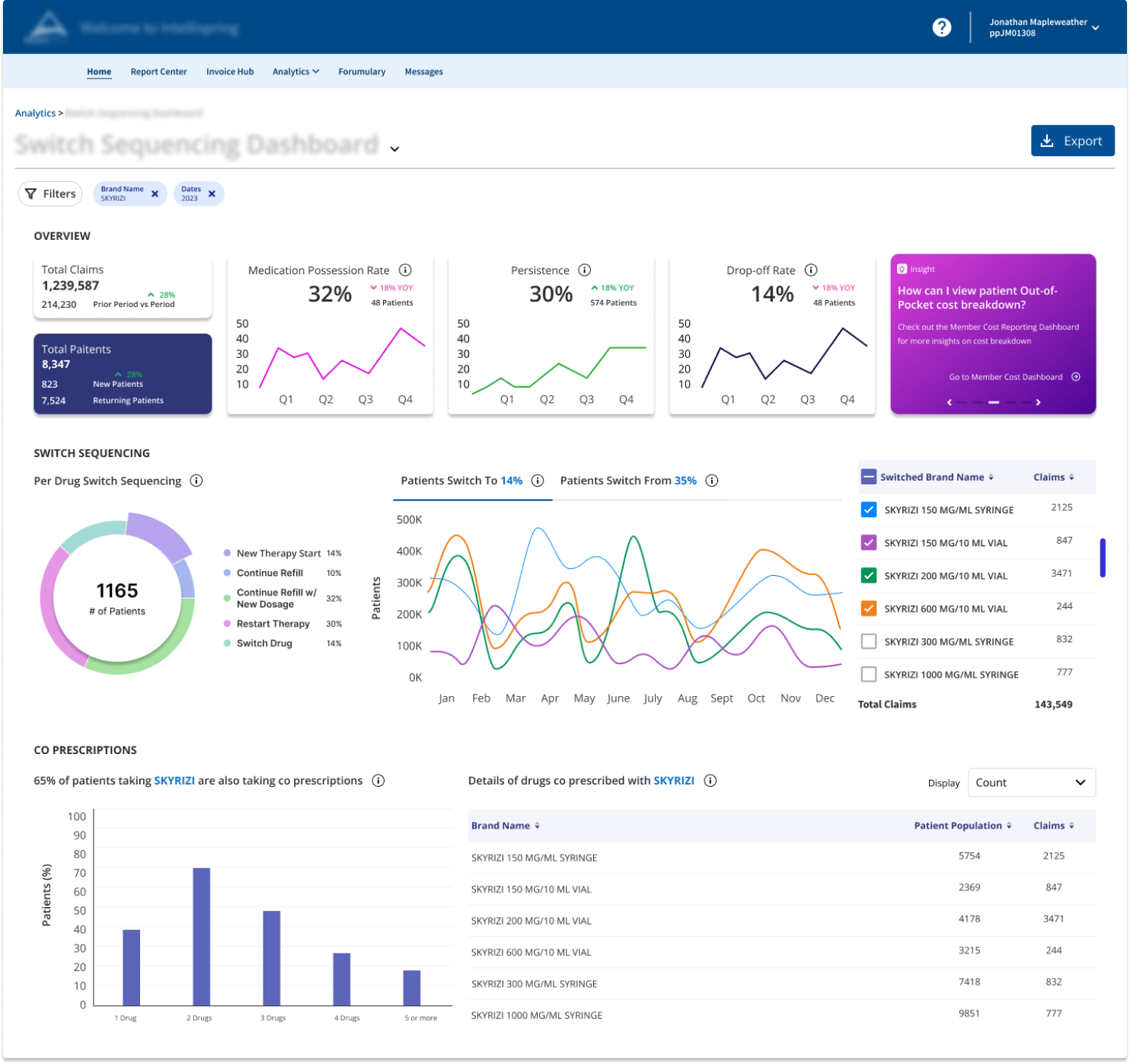This screenshot has height=1064, width=1130.
Task: Uncheck SKYRIZI 150 MG/10 ML VIAL checkbox
Action: tap(869, 543)
